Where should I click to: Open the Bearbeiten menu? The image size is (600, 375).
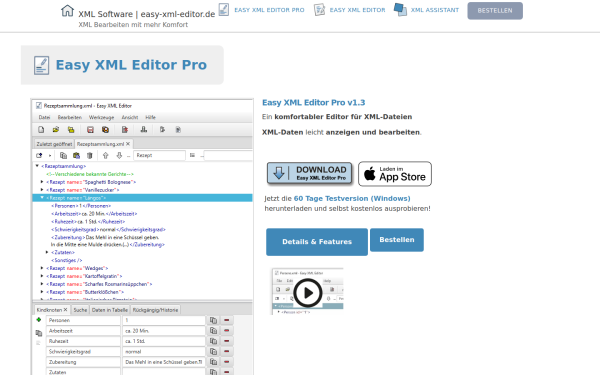pyautogui.click(x=70, y=117)
